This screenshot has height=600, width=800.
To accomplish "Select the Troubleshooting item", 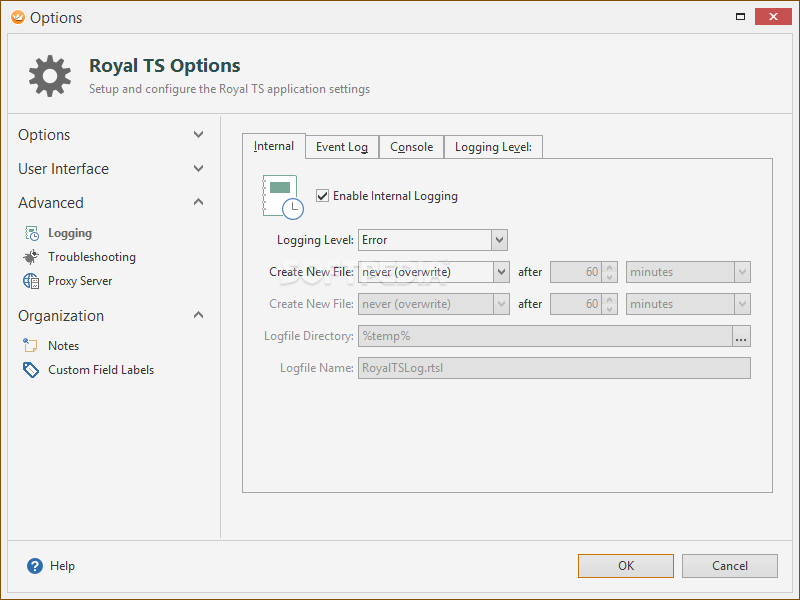I will tap(92, 257).
